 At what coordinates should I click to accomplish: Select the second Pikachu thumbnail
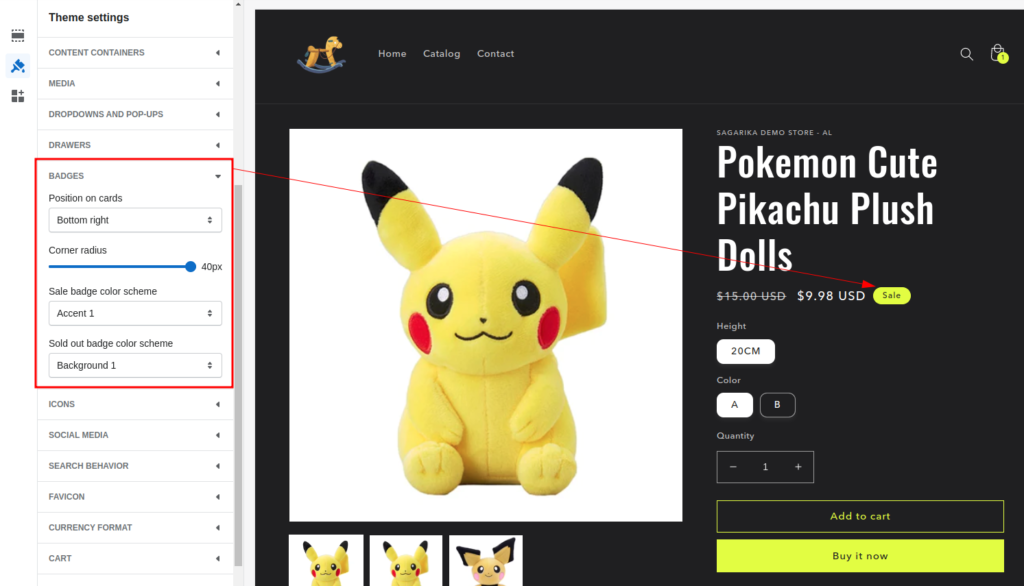406,561
